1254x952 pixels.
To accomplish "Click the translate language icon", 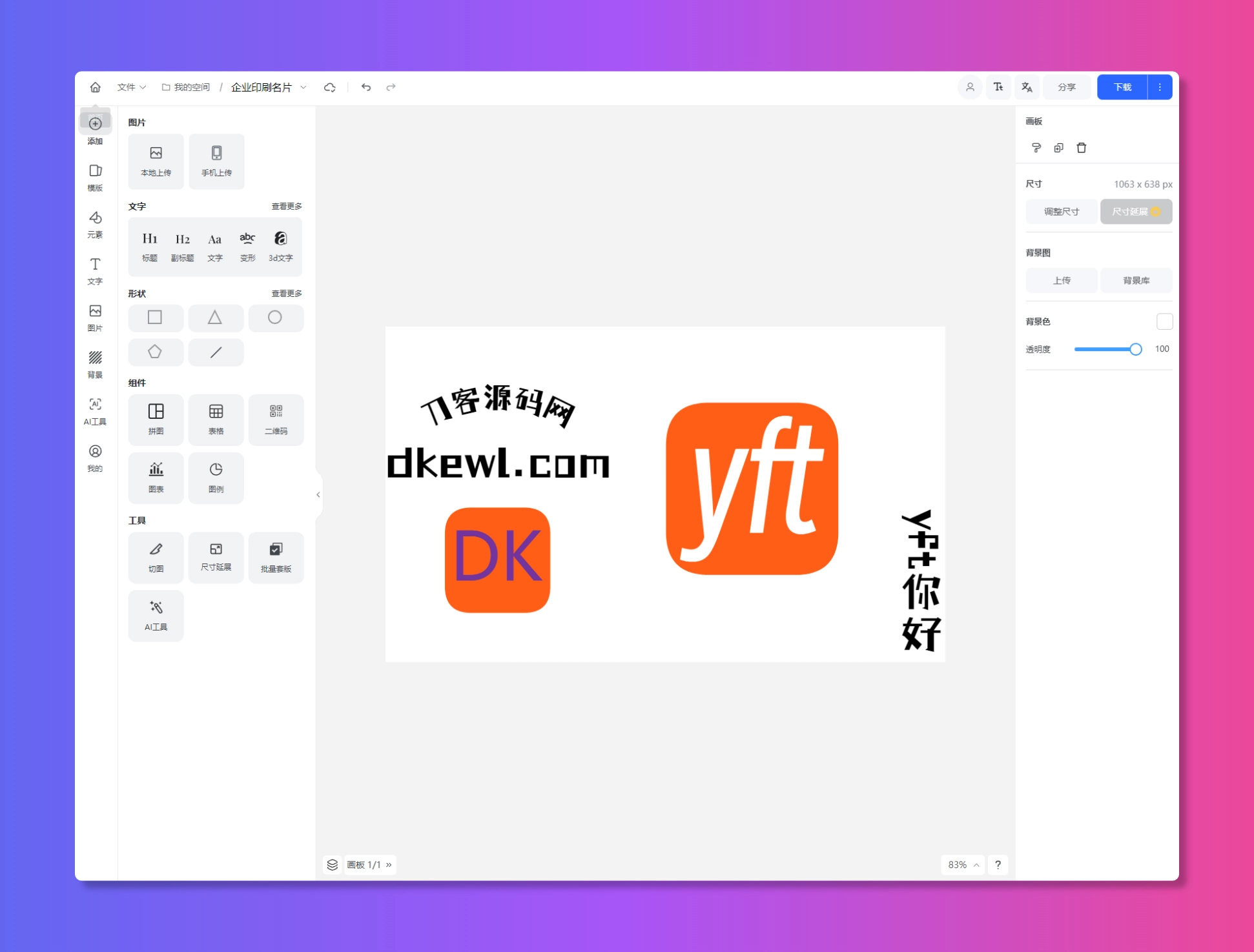I will (1027, 87).
